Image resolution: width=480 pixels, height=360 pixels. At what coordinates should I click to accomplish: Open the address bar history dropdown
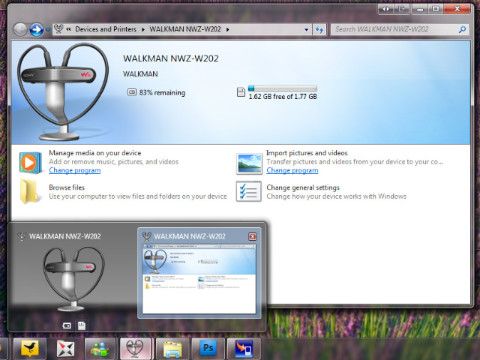306,30
